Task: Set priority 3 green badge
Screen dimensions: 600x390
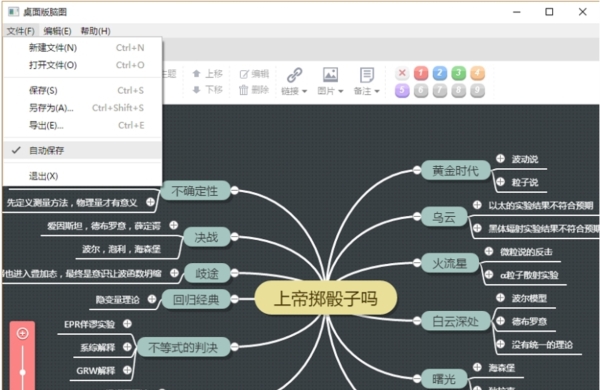Action: 458,73
